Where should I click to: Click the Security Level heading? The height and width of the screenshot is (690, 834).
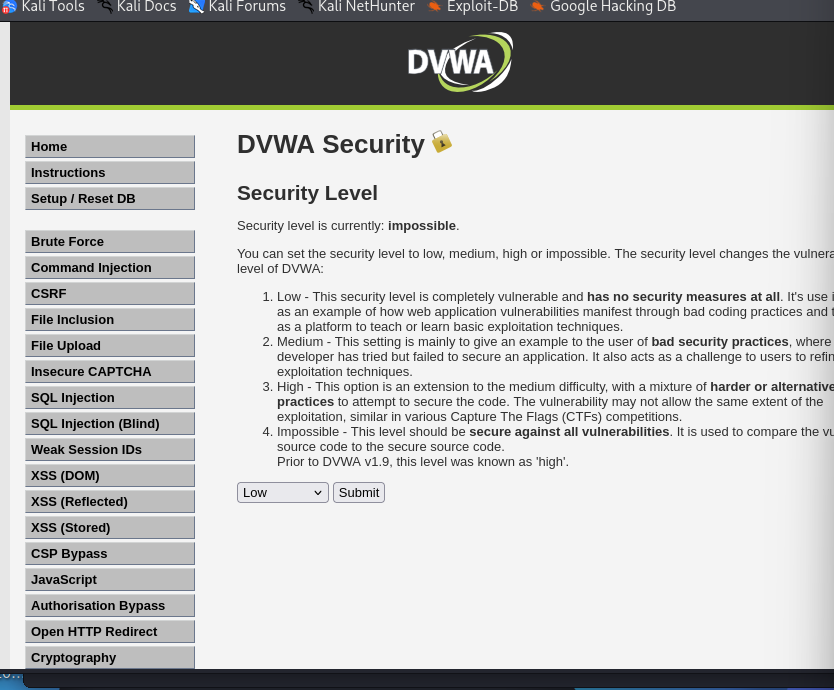click(307, 193)
